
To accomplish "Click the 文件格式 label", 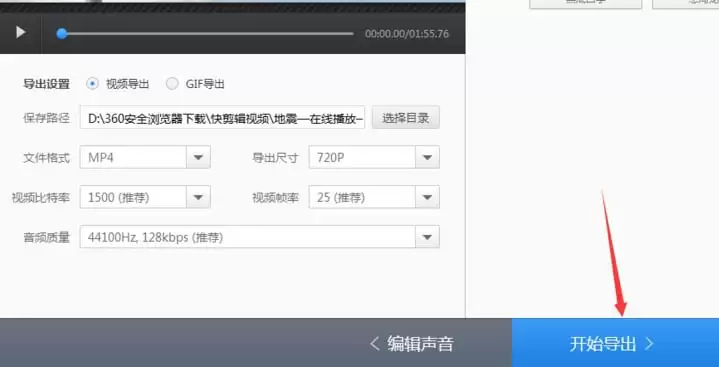I will 46,158.
